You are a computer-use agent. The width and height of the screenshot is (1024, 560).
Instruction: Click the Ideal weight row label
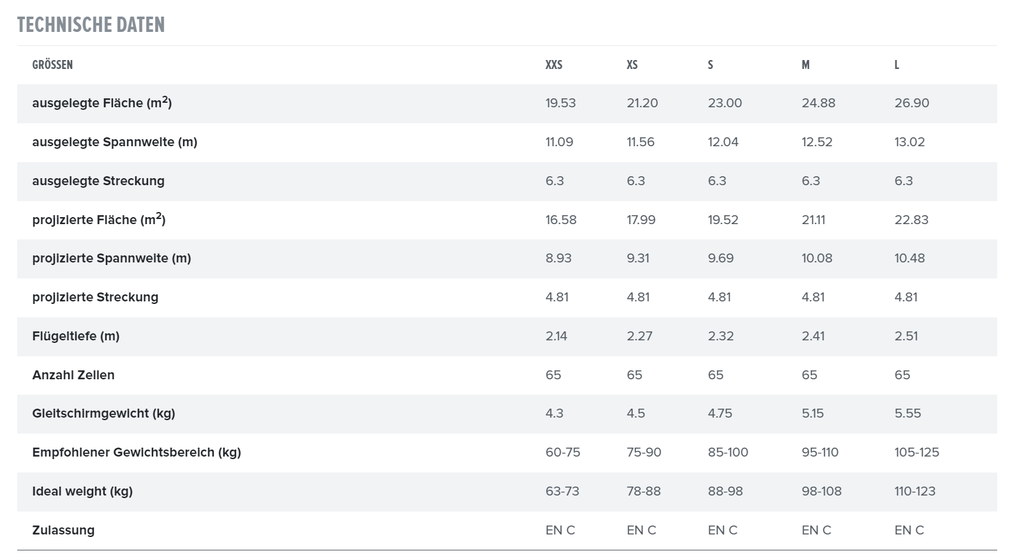coord(82,491)
